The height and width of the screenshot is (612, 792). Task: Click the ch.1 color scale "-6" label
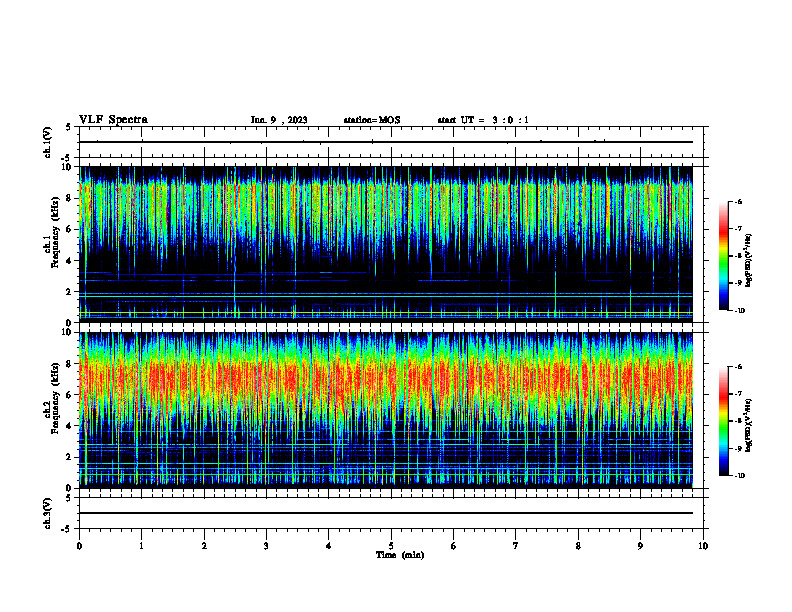pos(738,201)
